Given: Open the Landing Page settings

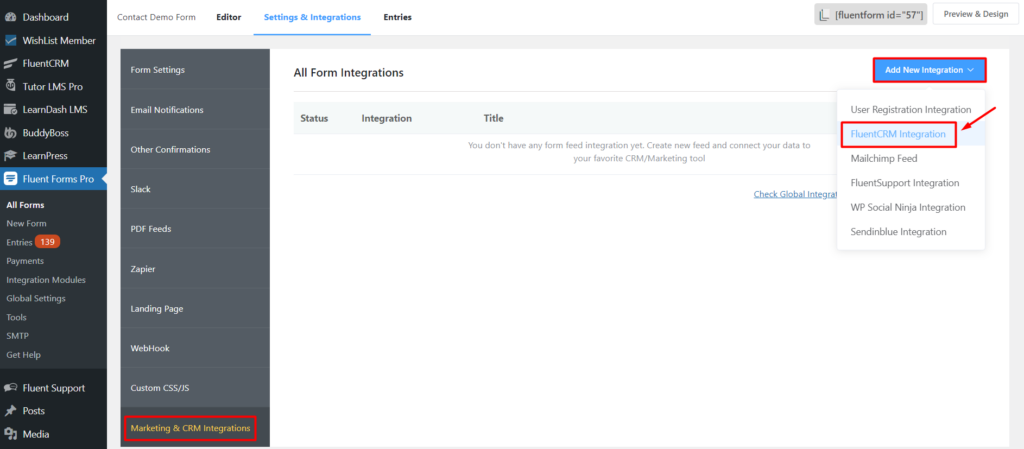Looking at the screenshot, I should click(x=195, y=309).
